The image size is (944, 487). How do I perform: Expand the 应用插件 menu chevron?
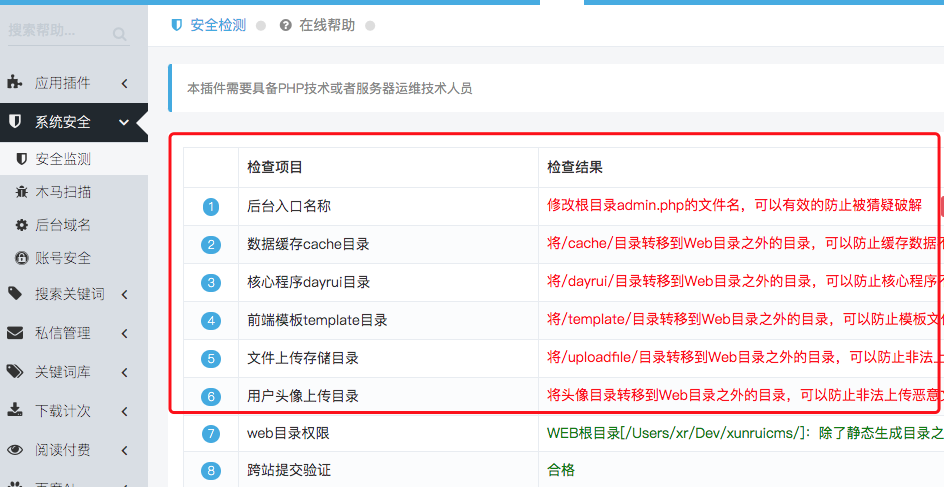125,83
